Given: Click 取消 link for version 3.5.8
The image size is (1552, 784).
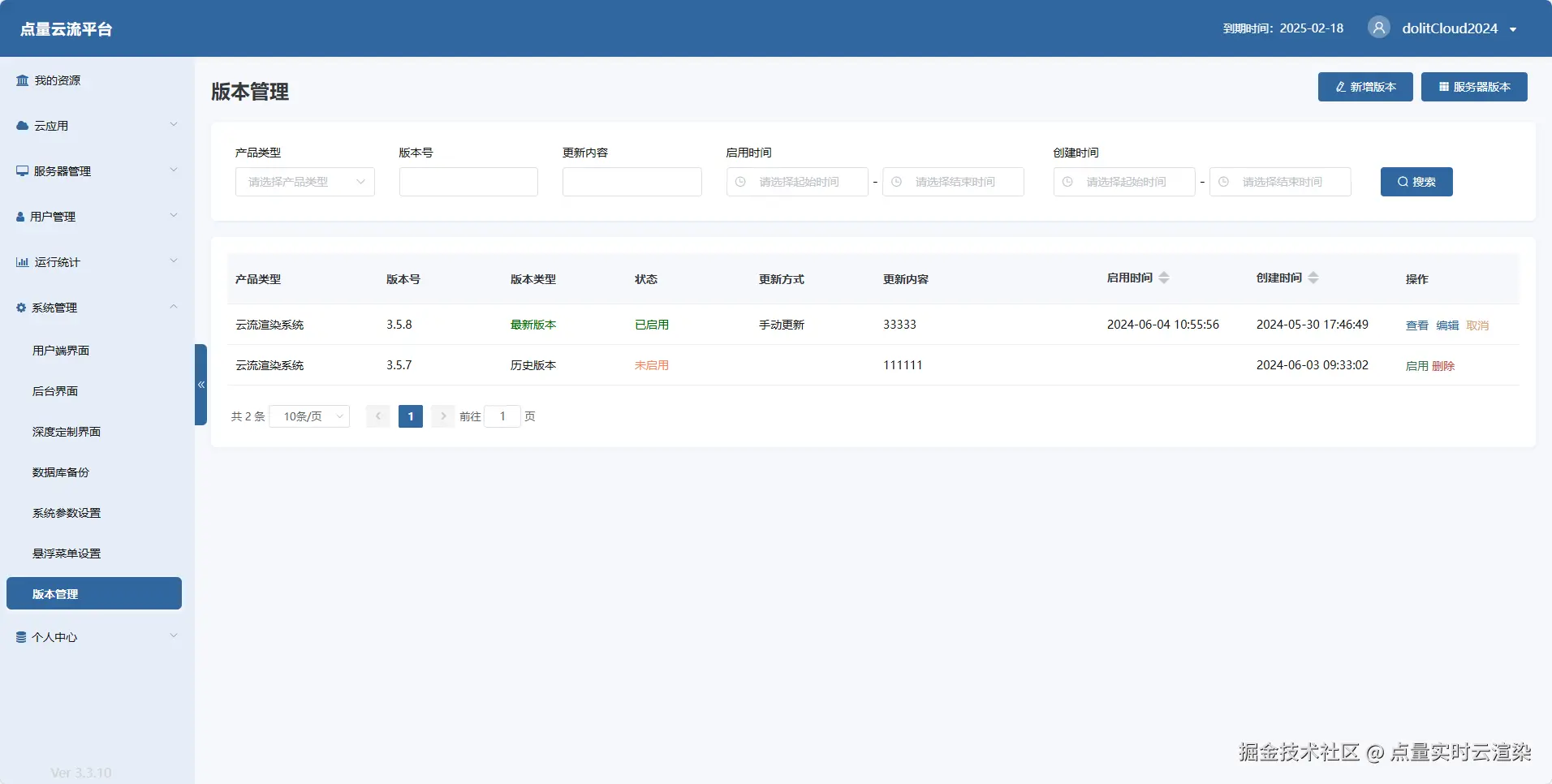Looking at the screenshot, I should 1477,325.
